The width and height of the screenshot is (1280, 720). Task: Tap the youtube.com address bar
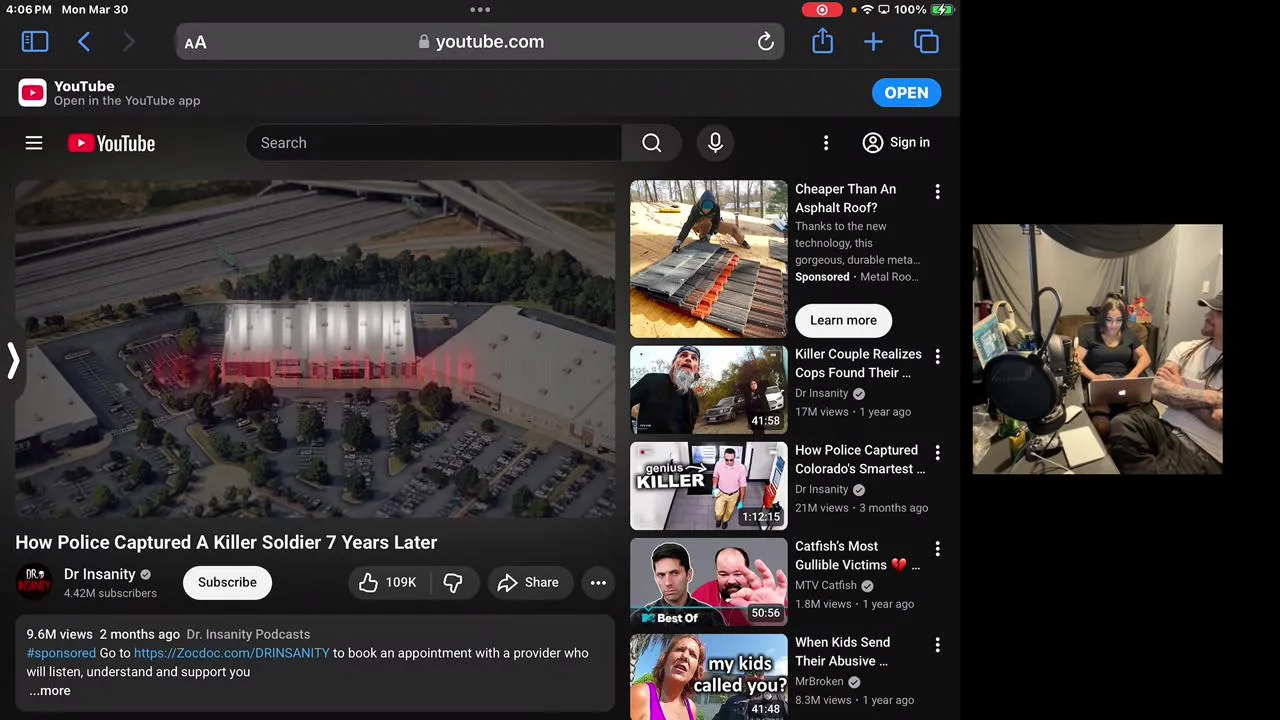(480, 42)
